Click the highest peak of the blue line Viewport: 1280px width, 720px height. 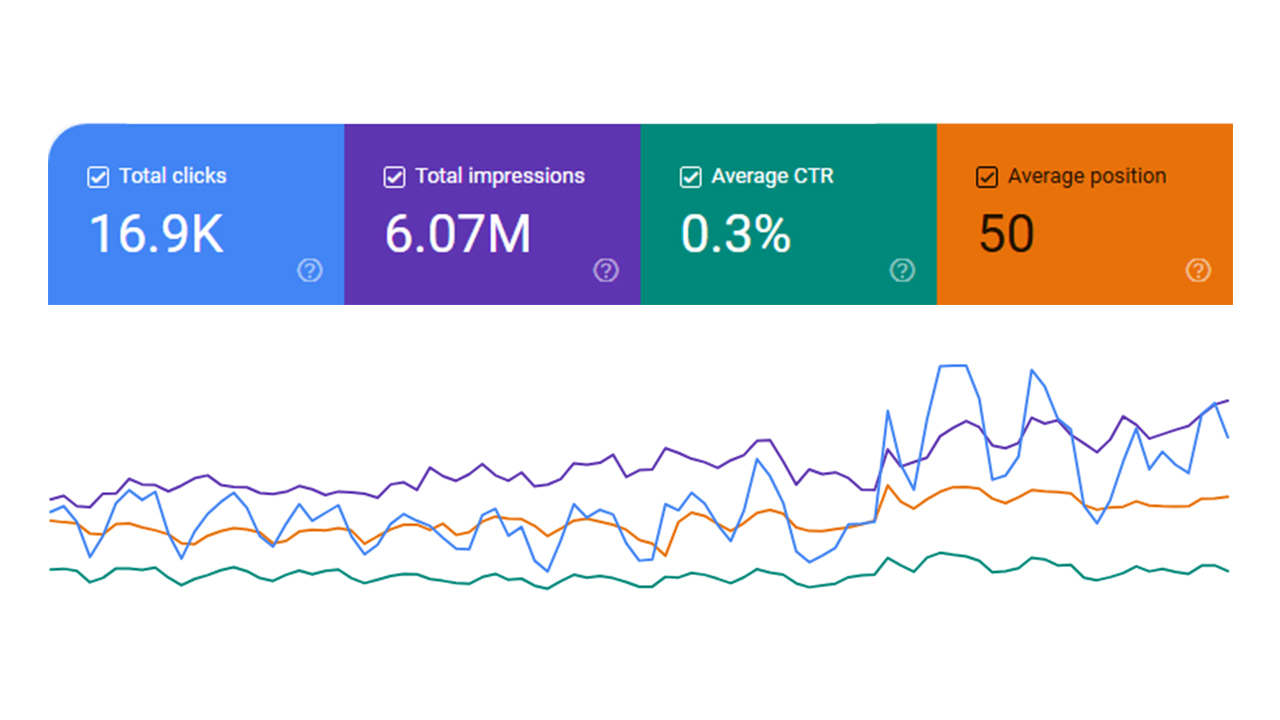952,366
